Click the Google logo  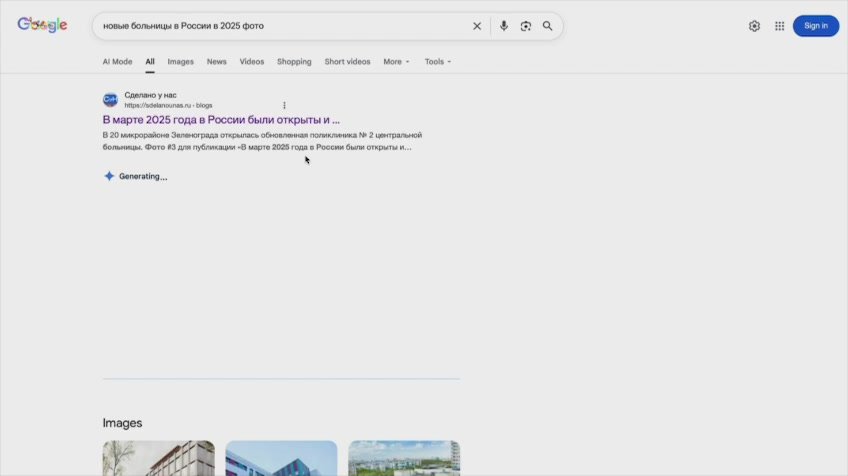42,25
